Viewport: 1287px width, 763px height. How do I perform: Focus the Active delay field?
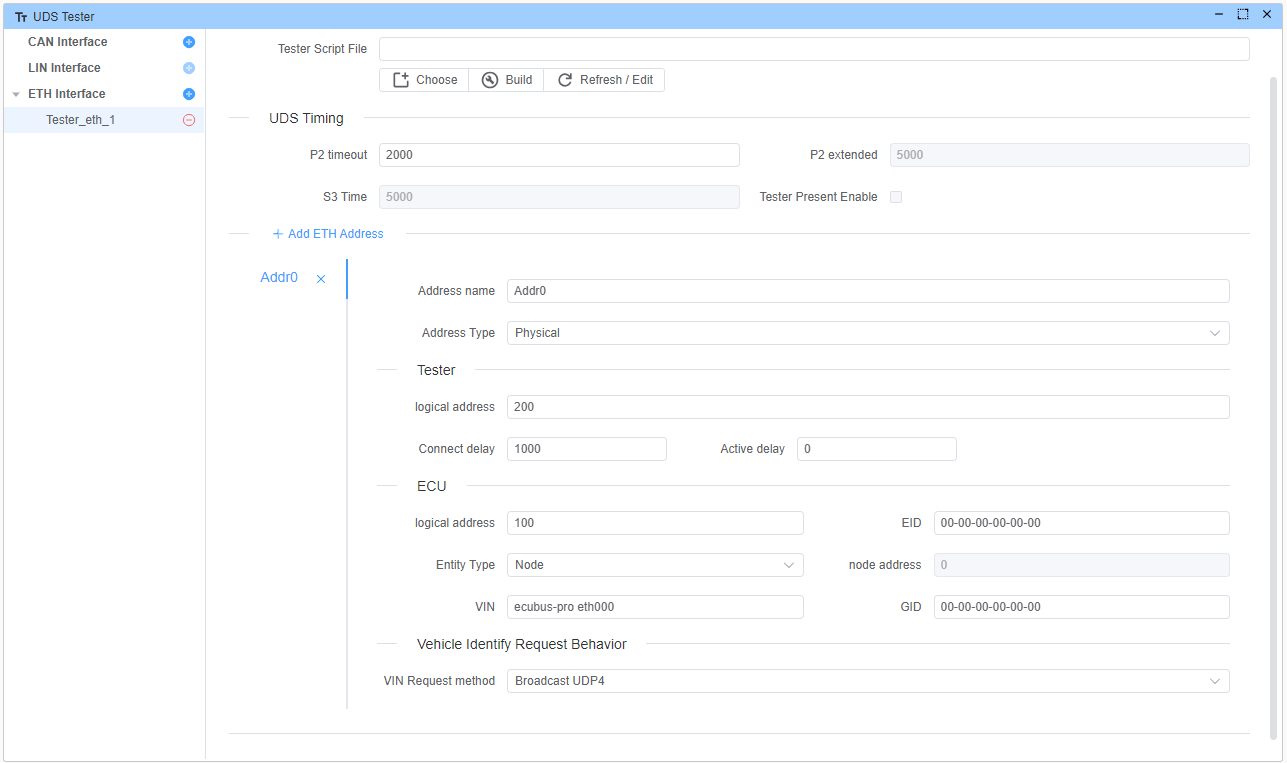click(x=877, y=449)
